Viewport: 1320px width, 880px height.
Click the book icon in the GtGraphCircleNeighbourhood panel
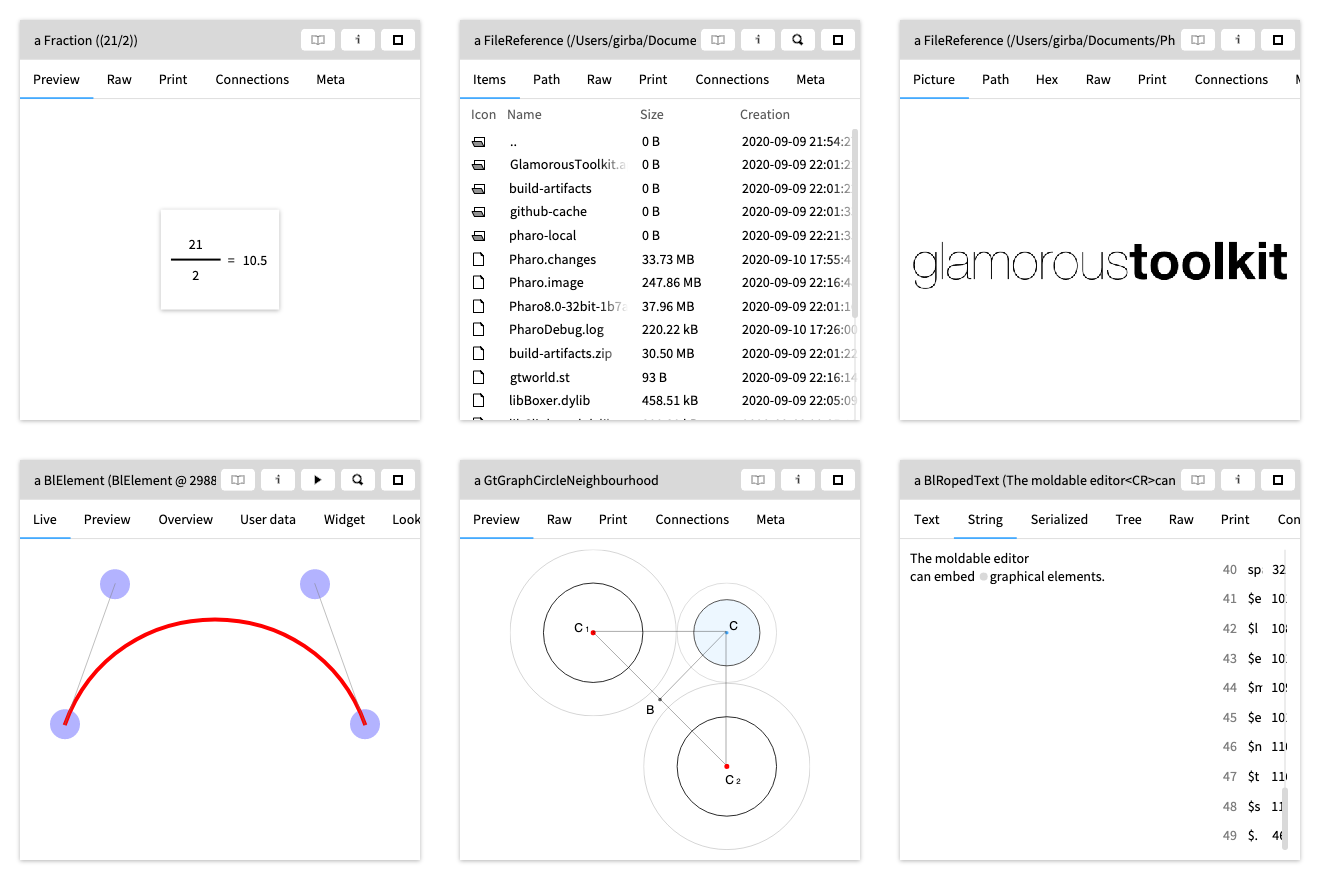pyautogui.click(x=758, y=480)
